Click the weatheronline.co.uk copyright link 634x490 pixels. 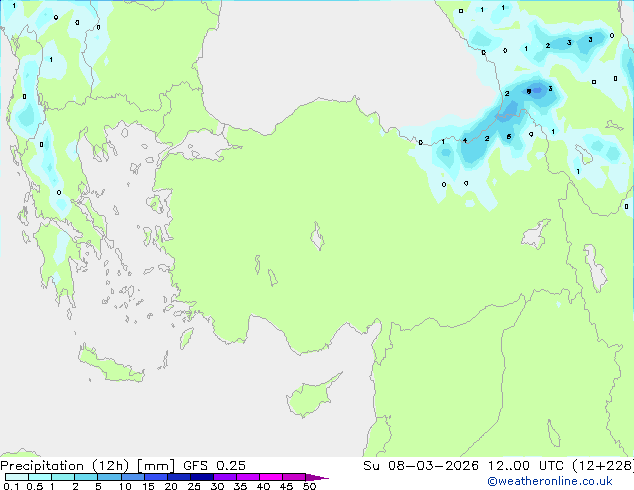pos(550,481)
